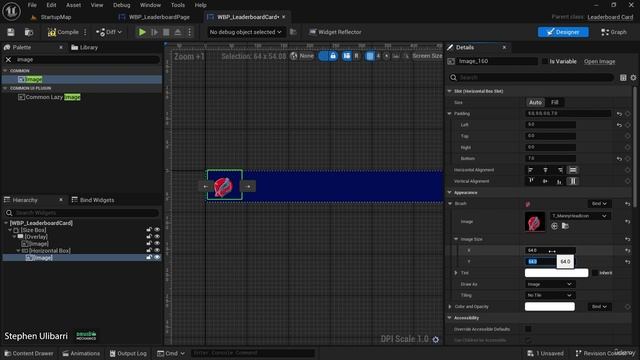Toggle lock on selected Image row
The image size is (640, 360).
[149, 258]
